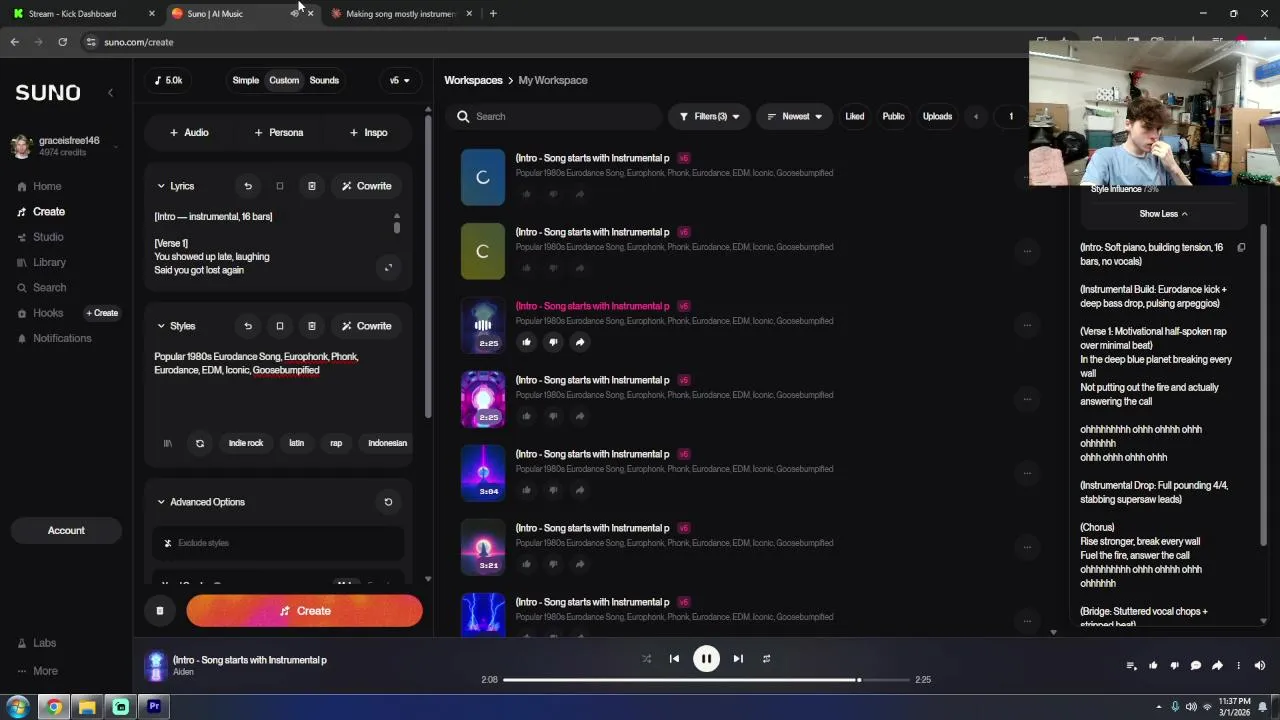This screenshot has height=720, width=1280.
Task: Add the rap style tag
Action: click(x=336, y=443)
